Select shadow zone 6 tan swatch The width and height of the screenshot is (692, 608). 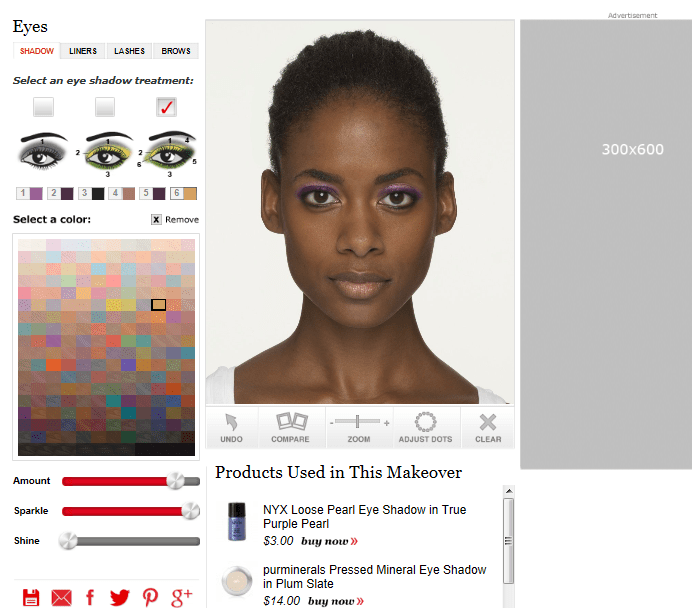pyautogui.click(x=190, y=193)
